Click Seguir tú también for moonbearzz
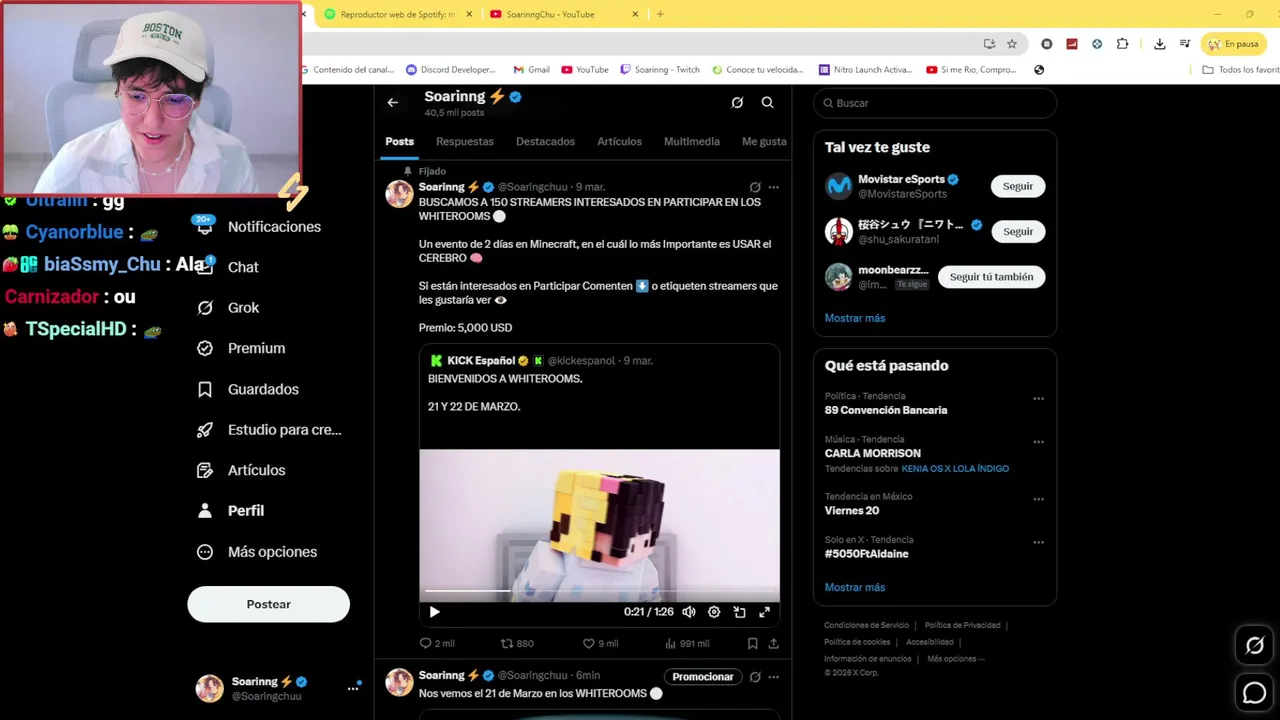The height and width of the screenshot is (720, 1280). tap(992, 277)
